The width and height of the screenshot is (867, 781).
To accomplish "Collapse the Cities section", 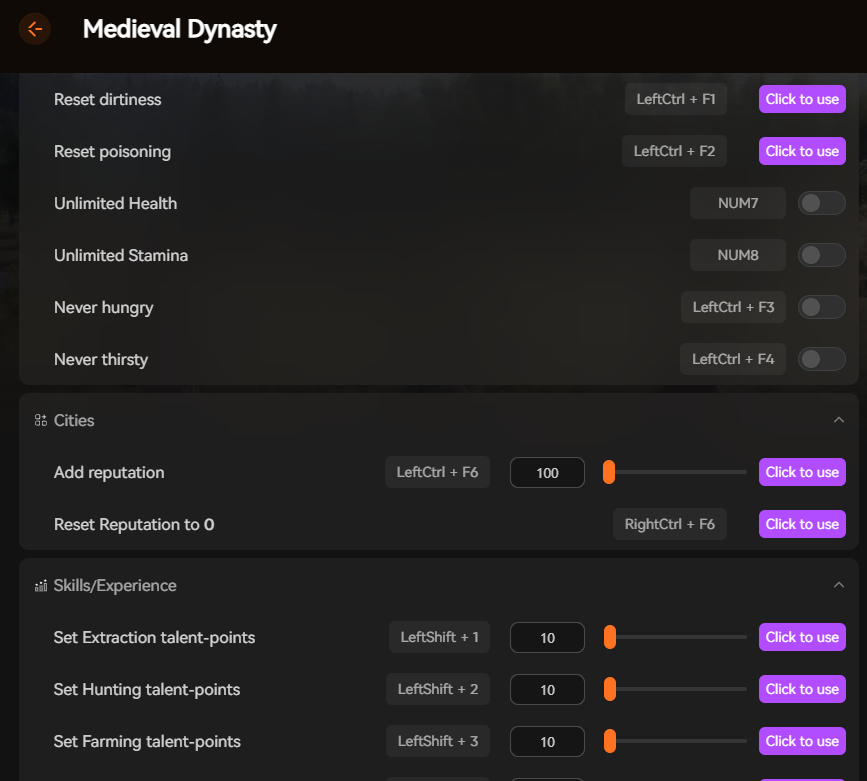I will point(841,420).
